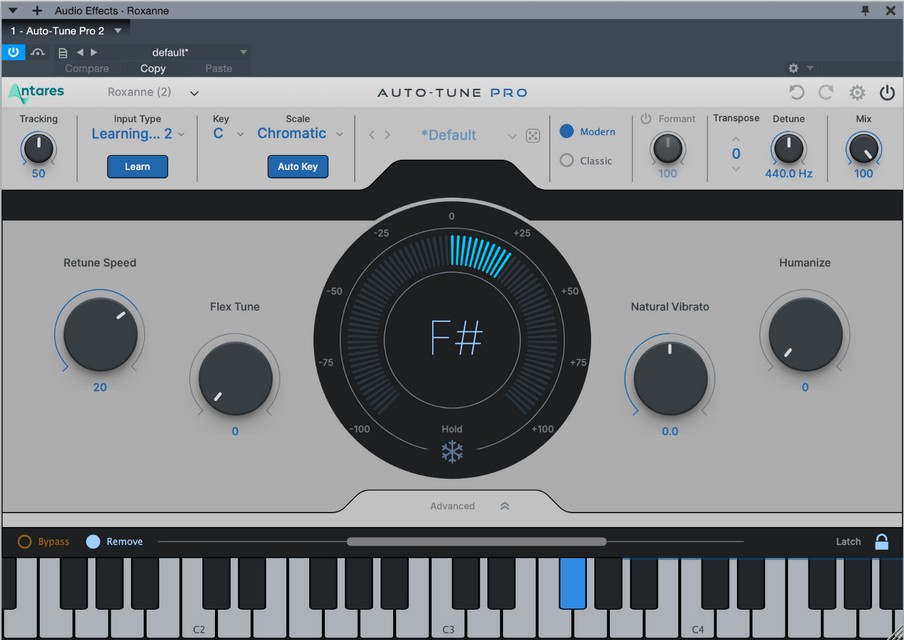Click the C2 piano key
Screen dimensions: 904x640
[x=199, y=623]
